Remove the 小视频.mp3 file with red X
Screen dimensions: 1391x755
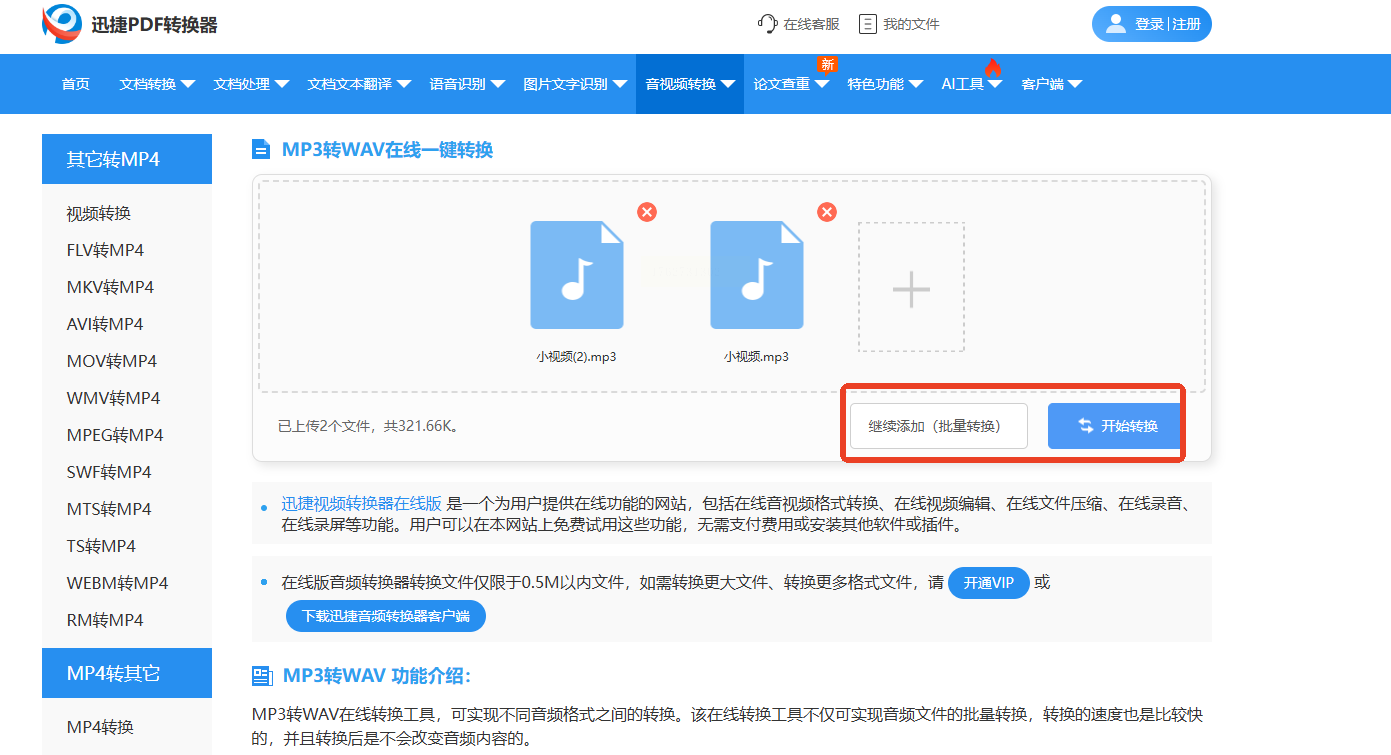(x=826, y=212)
